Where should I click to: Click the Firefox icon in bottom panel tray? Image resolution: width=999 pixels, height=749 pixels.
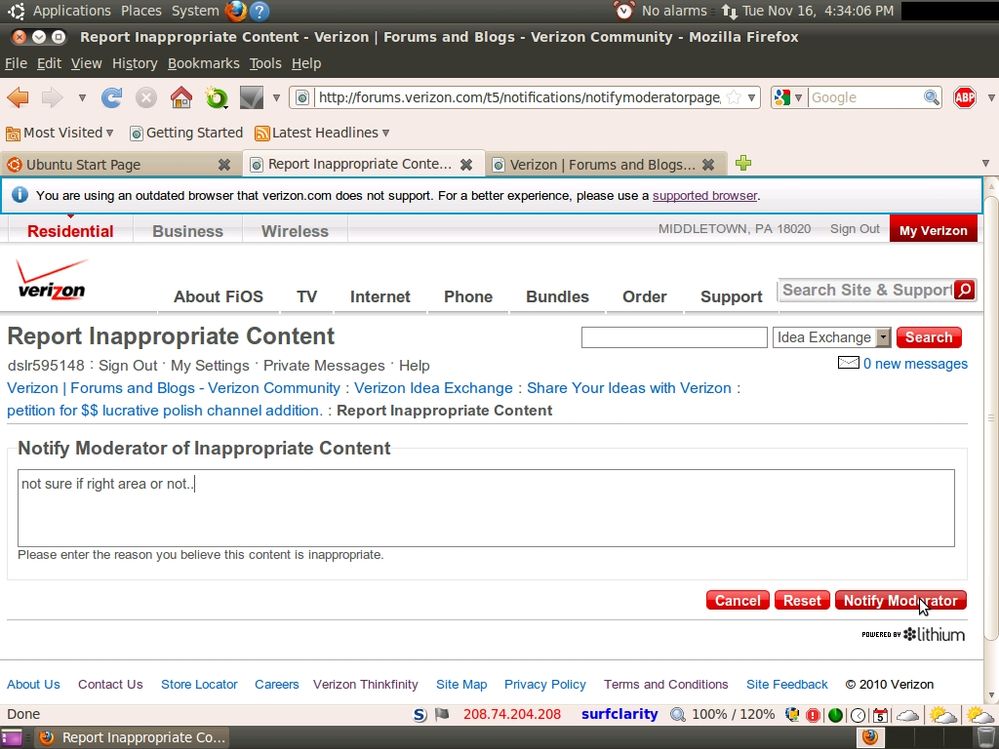coord(870,738)
